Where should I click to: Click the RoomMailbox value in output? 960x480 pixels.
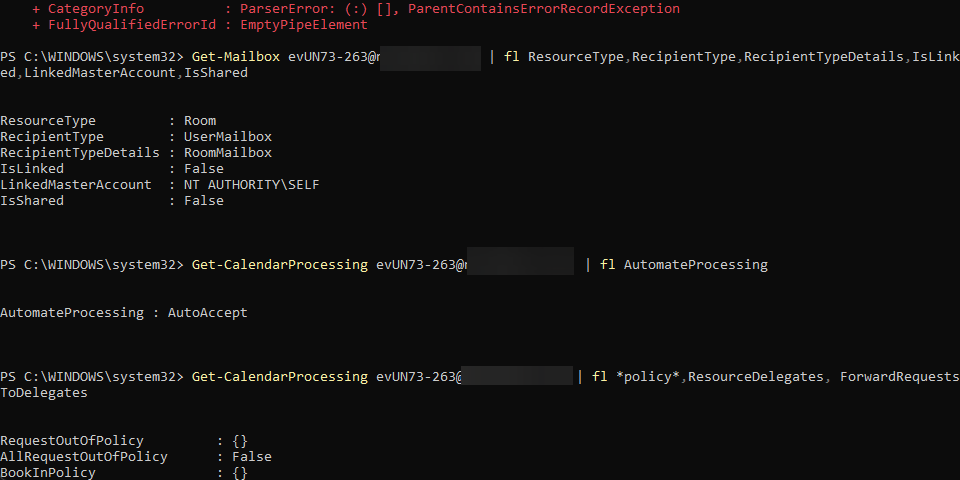tap(228, 152)
